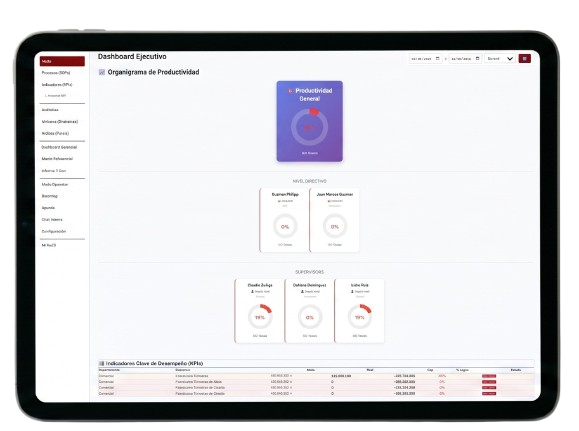Click the Dashboard Ejecutivo page title
Image resolution: width=579 pixels, height=431 pixels.
(132, 57)
